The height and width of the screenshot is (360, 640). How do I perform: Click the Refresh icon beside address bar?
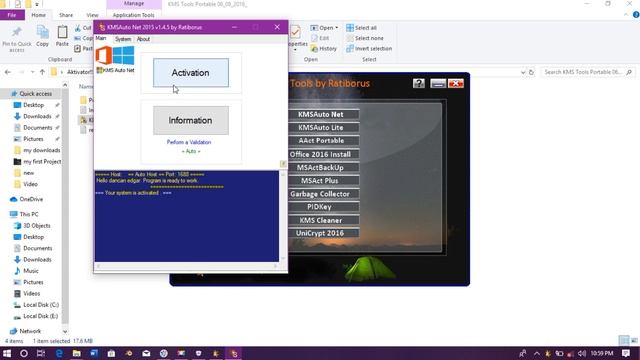(531, 72)
